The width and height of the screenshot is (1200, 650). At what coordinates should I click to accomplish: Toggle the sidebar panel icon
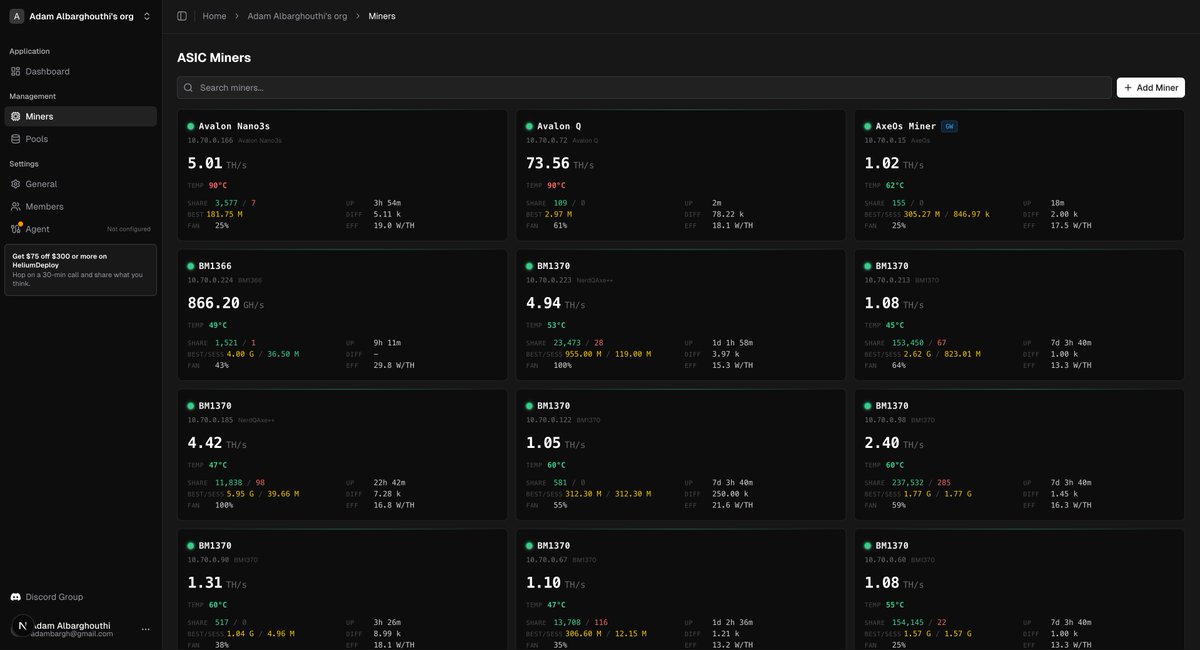click(181, 16)
